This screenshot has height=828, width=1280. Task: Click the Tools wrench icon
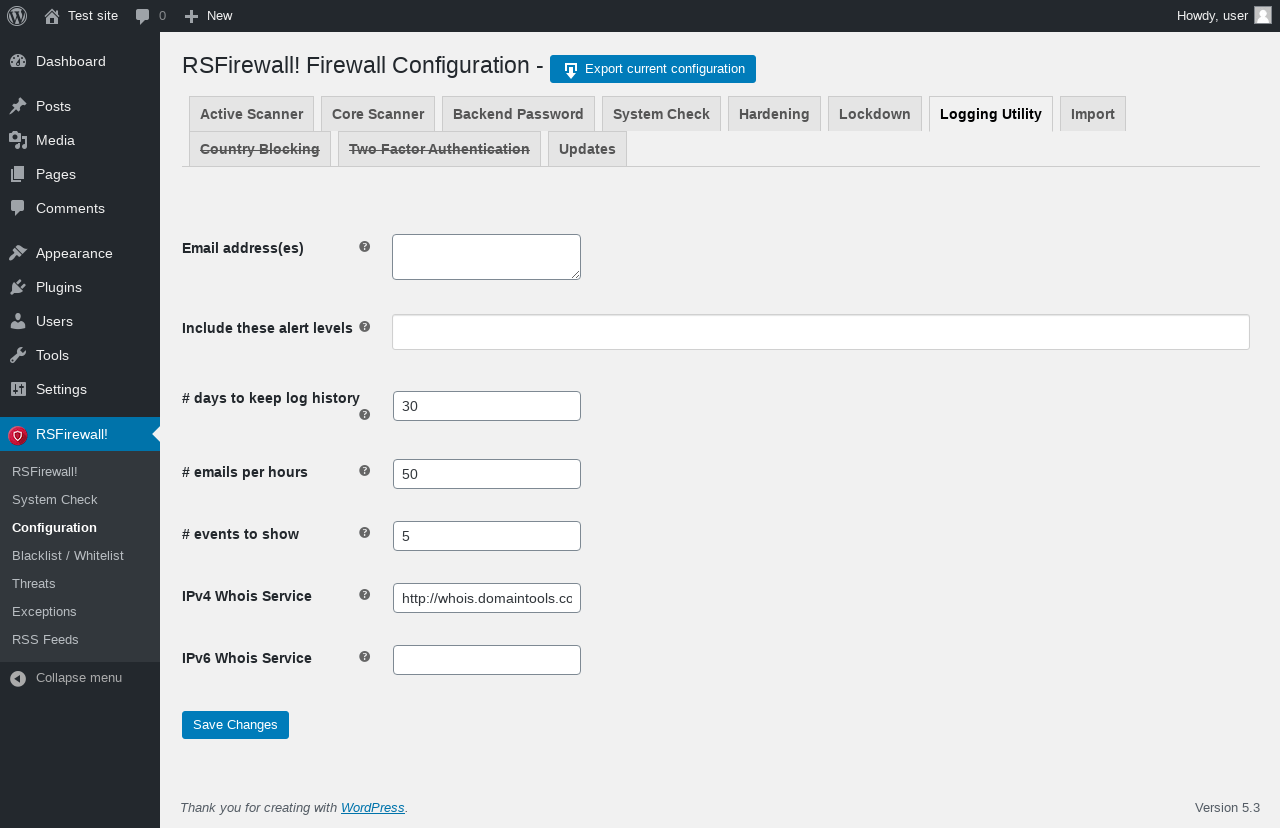(x=18, y=355)
